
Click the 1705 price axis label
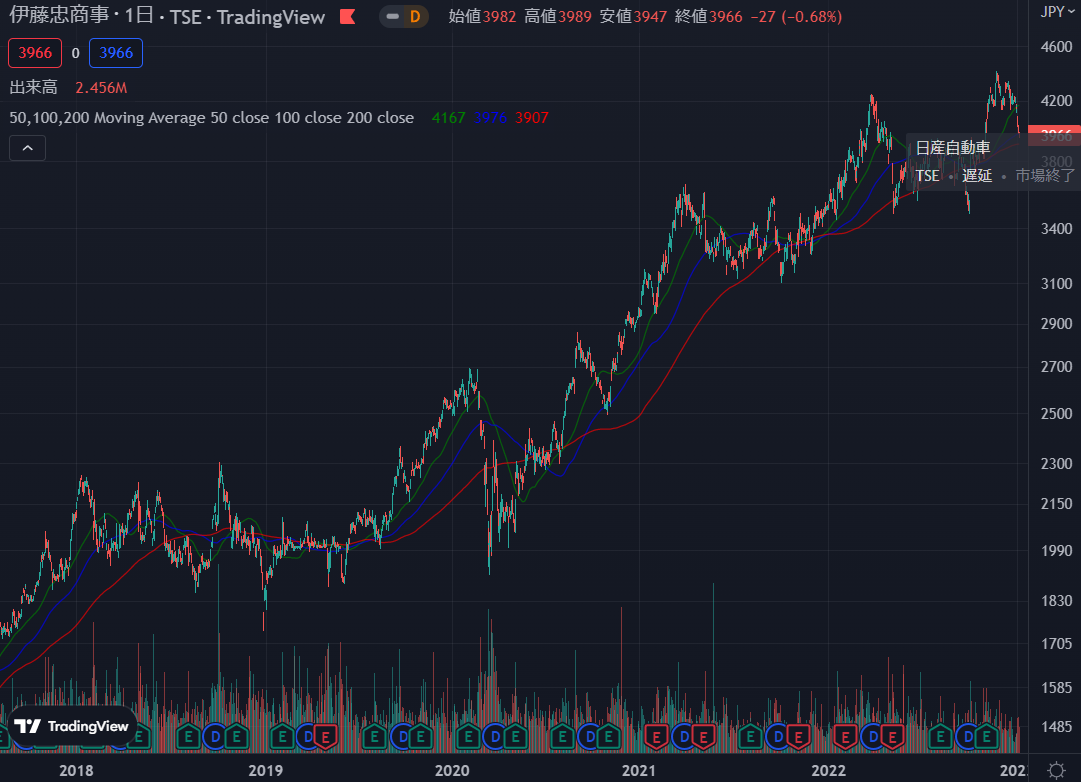[x=1056, y=643]
